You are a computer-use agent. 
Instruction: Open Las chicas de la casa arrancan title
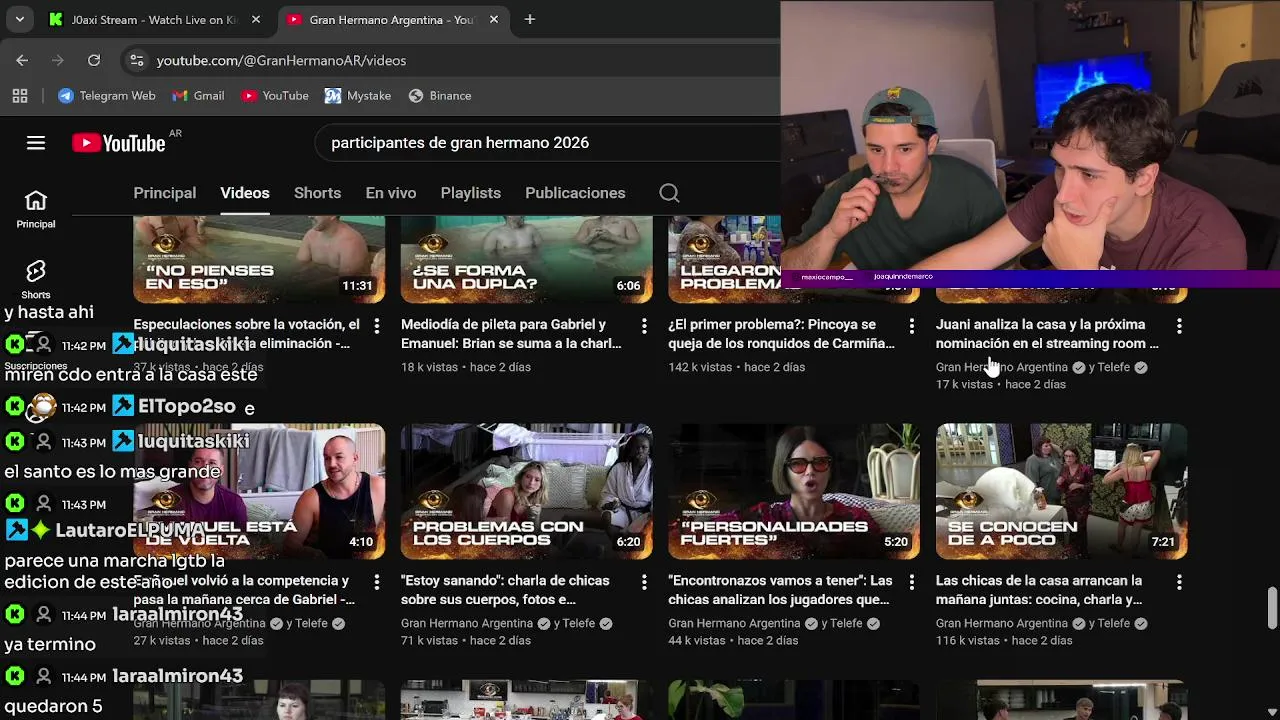click(1039, 590)
